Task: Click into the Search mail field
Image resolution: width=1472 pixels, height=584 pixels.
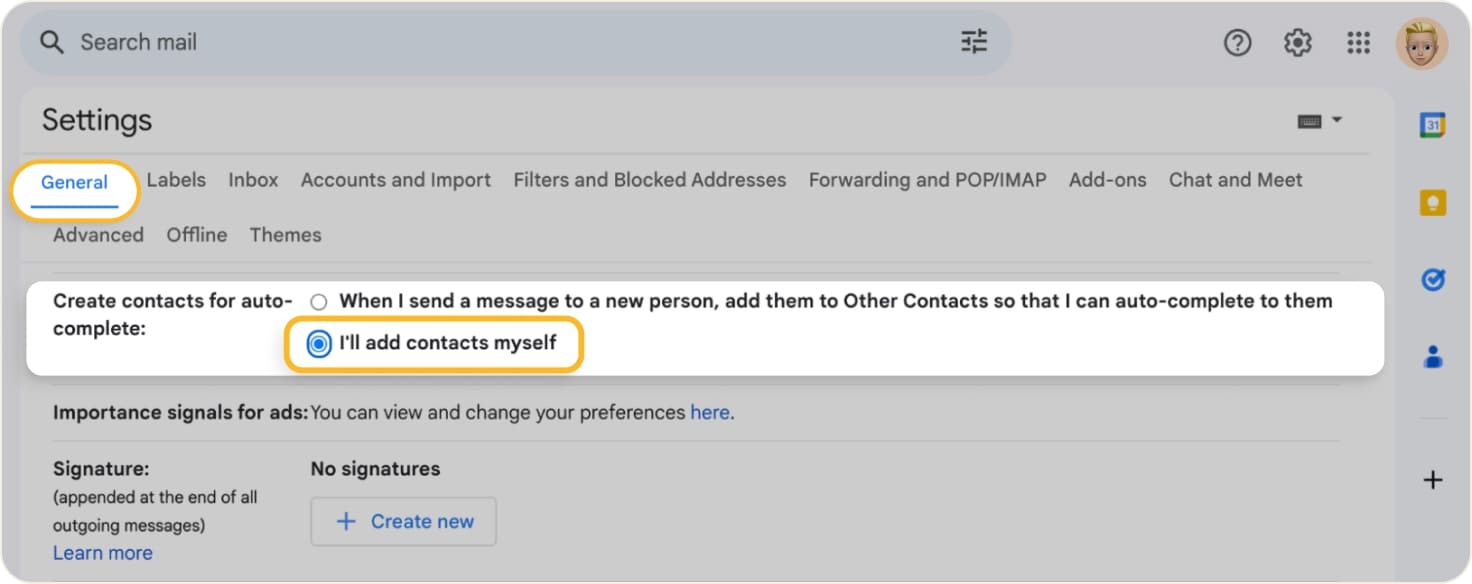Action: 500,42
